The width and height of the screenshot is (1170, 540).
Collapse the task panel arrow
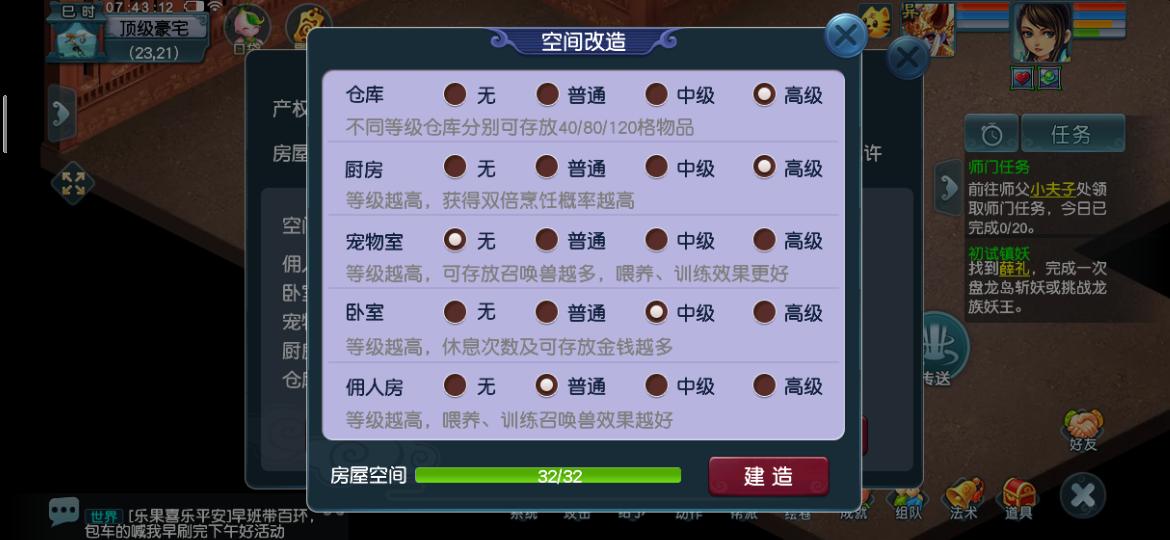(948, 187)
